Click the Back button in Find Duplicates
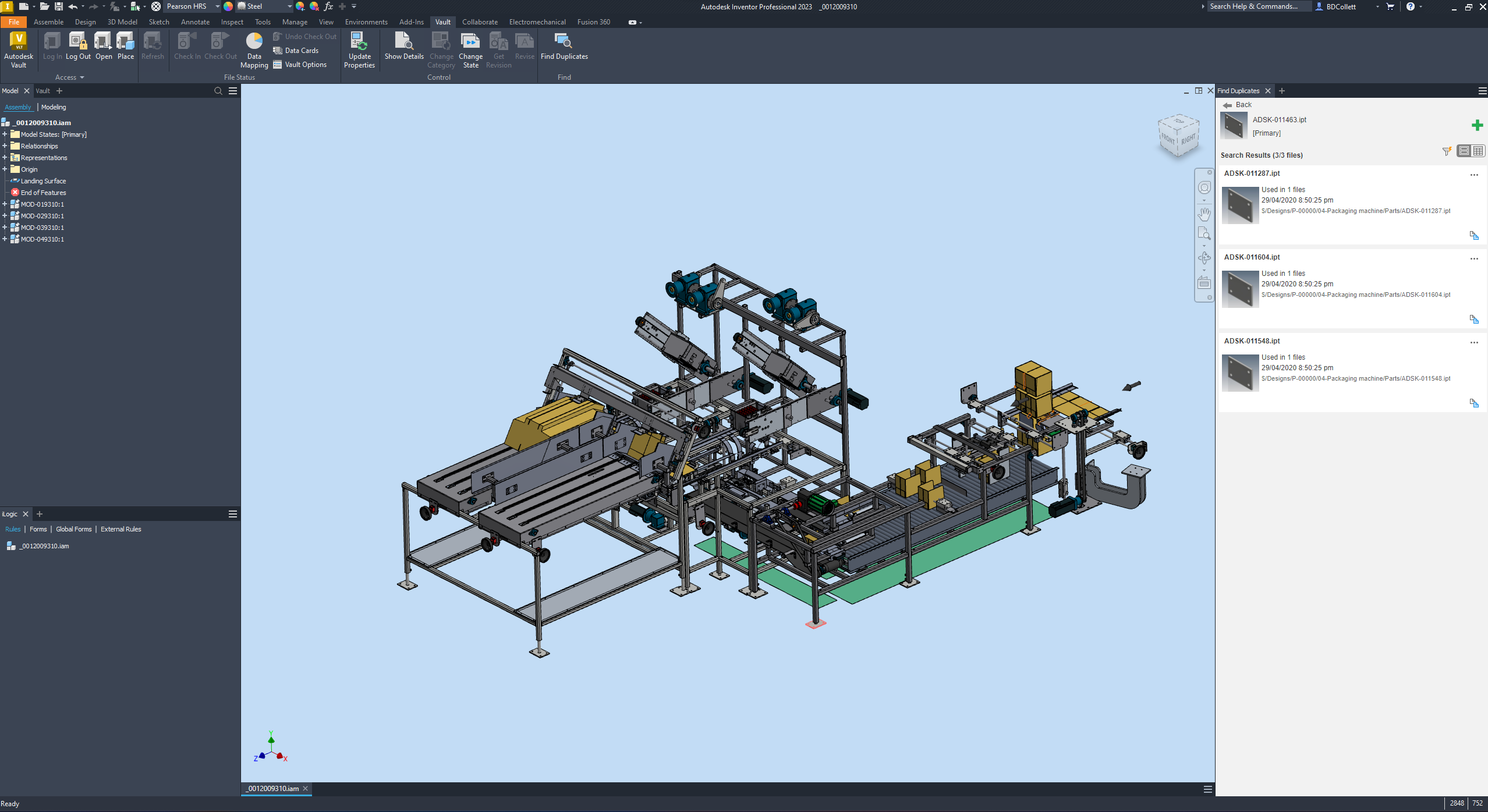Image resolution: width=1488 pixels, height=812 pixels. coord(1238,105)
